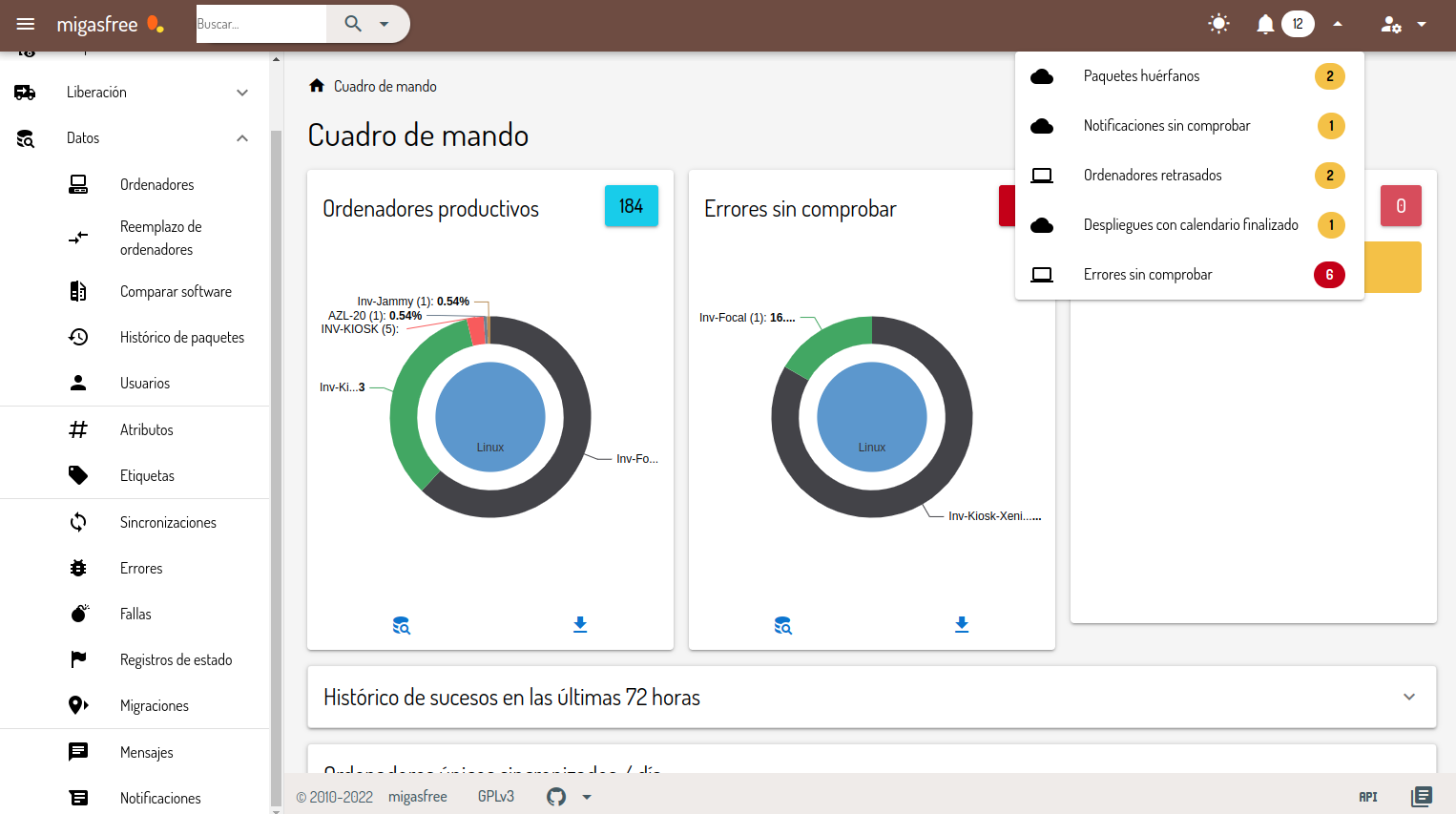Toggle light/dark theme sun icon
The width and height of the screenshot is (1456, 814).
pos(1218,24)
